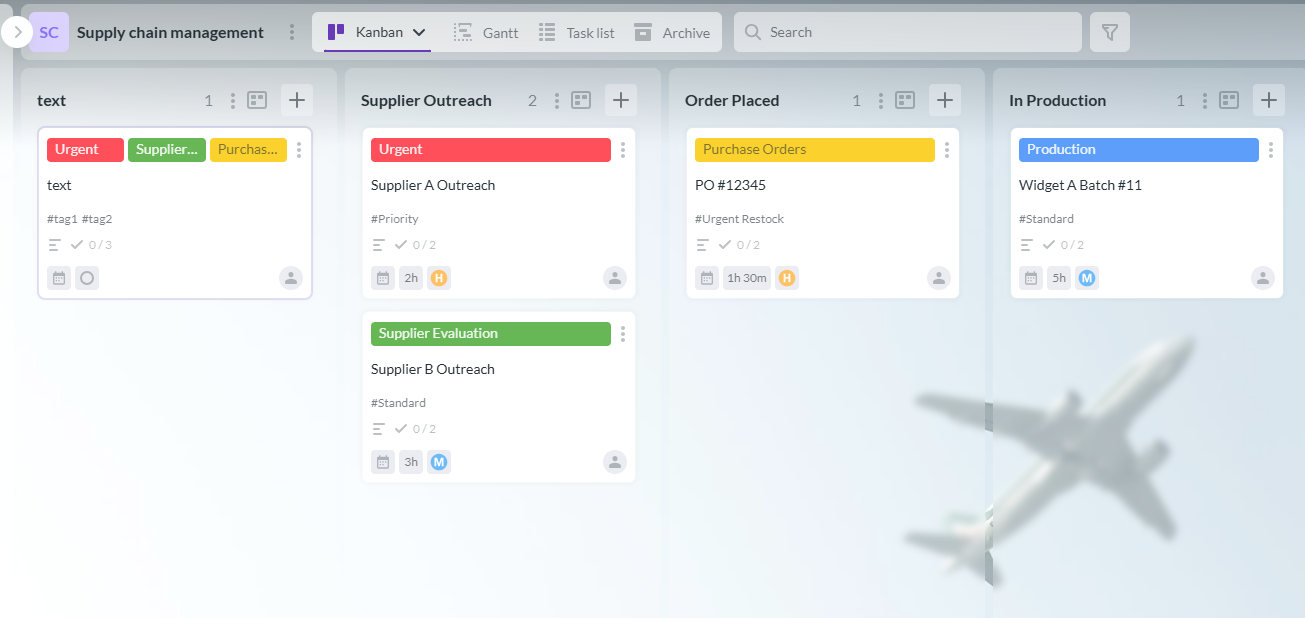
Task: Expand the collapsed sidebar arrow
Action: pyautogui.click(x=17, y=32)
